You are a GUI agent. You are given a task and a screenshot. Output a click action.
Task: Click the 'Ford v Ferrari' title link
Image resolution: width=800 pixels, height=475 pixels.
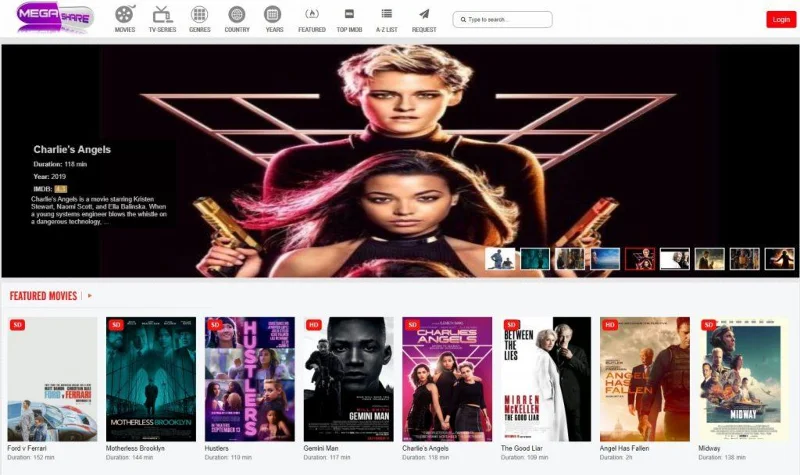(x=27, y=448)
